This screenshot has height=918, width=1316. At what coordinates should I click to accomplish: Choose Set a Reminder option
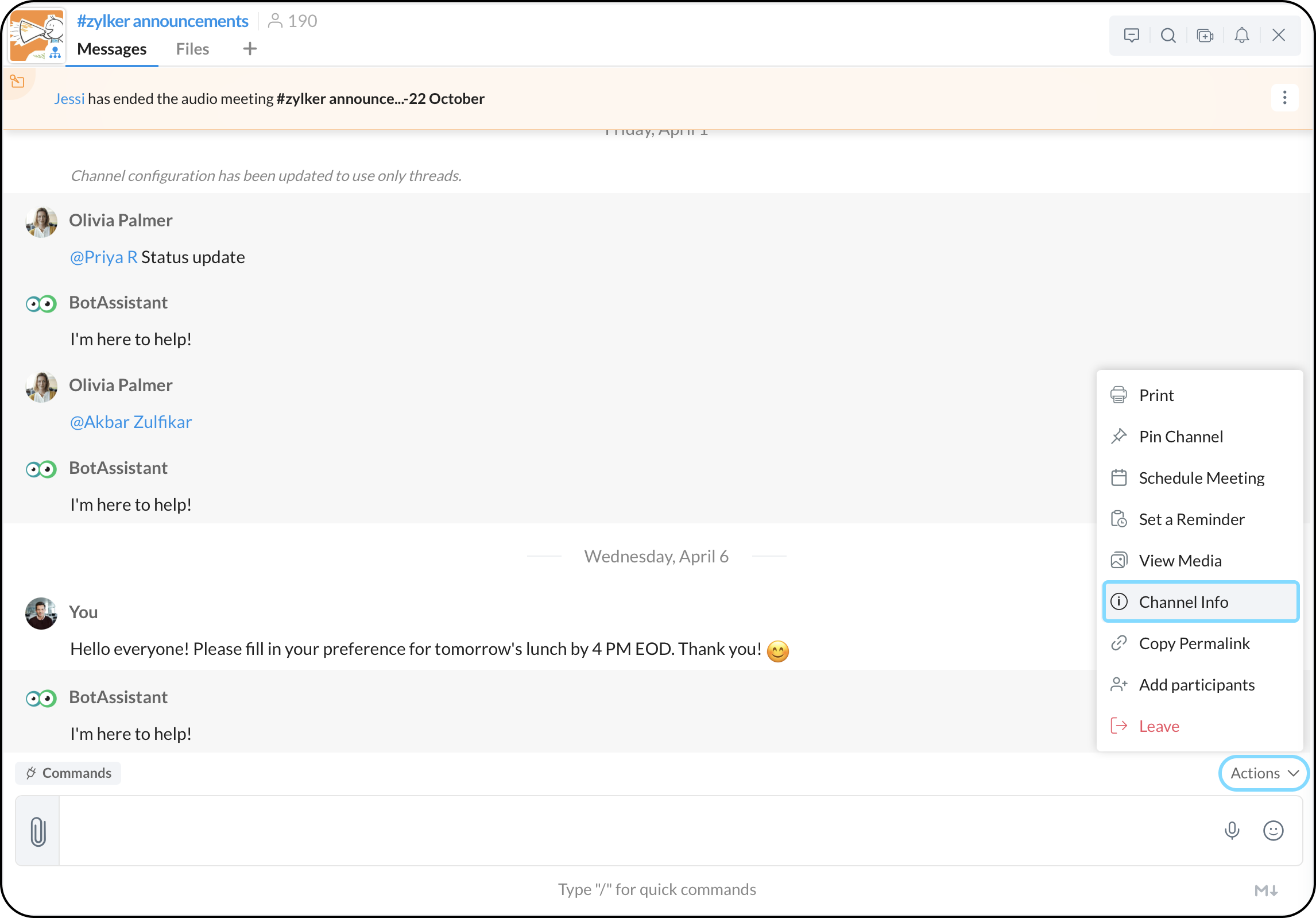click(1200, 519)
